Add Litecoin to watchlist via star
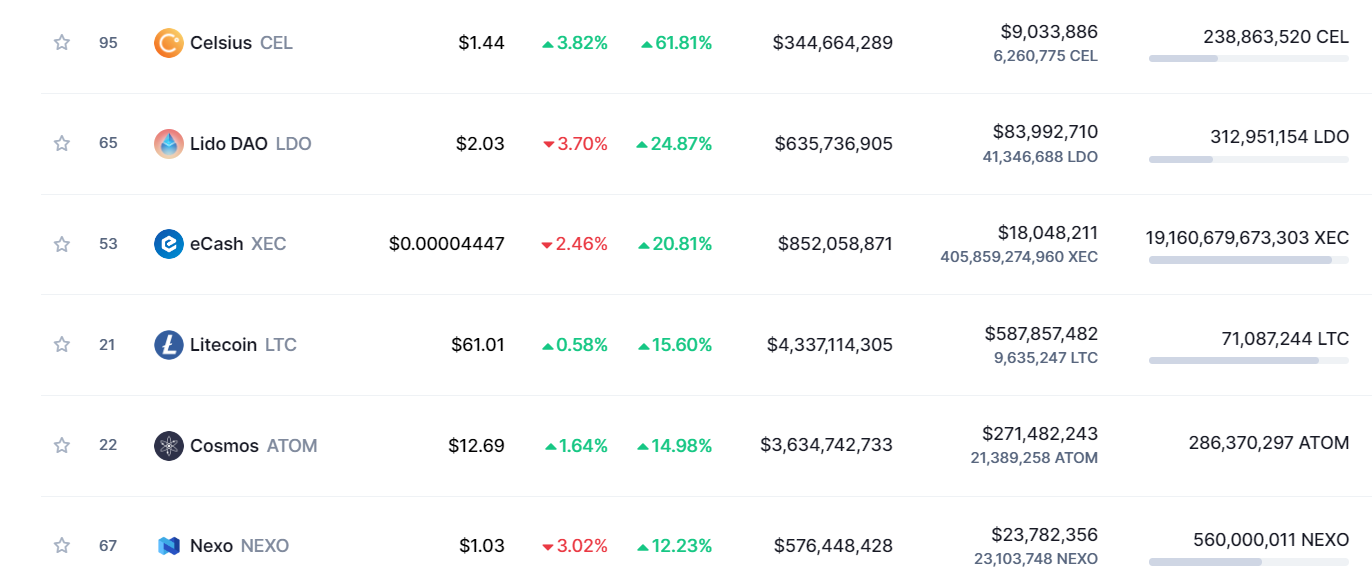 (62, 345)
